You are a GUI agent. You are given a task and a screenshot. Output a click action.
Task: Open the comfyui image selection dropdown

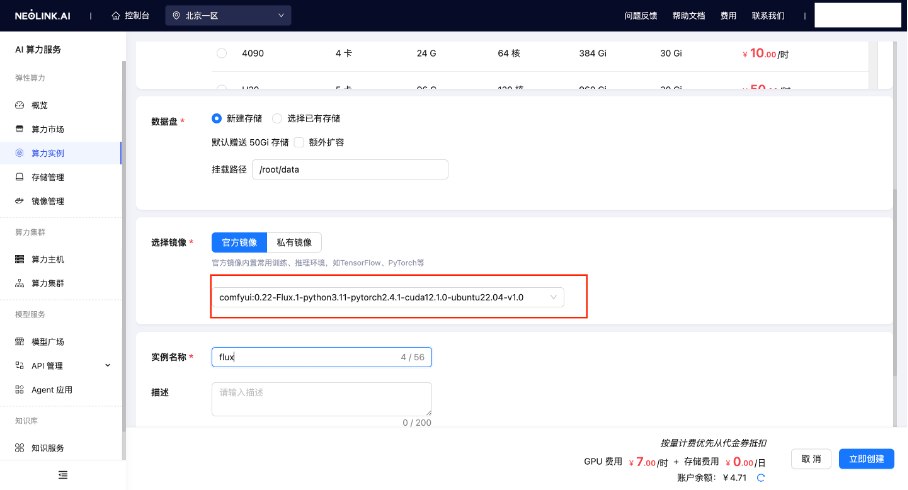click(387, 297)
